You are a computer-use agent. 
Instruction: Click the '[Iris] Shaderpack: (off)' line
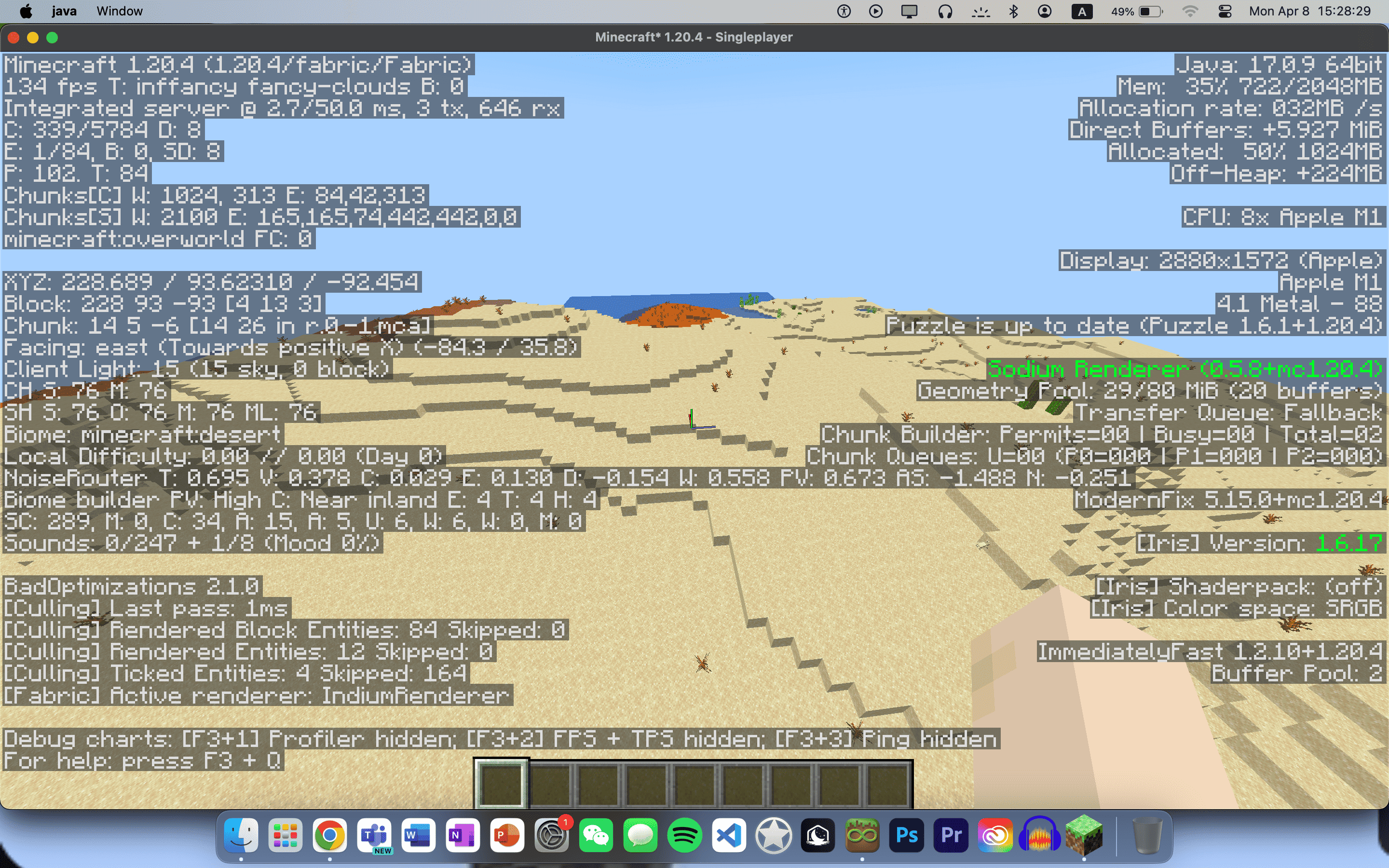[x=1240, y=587]
